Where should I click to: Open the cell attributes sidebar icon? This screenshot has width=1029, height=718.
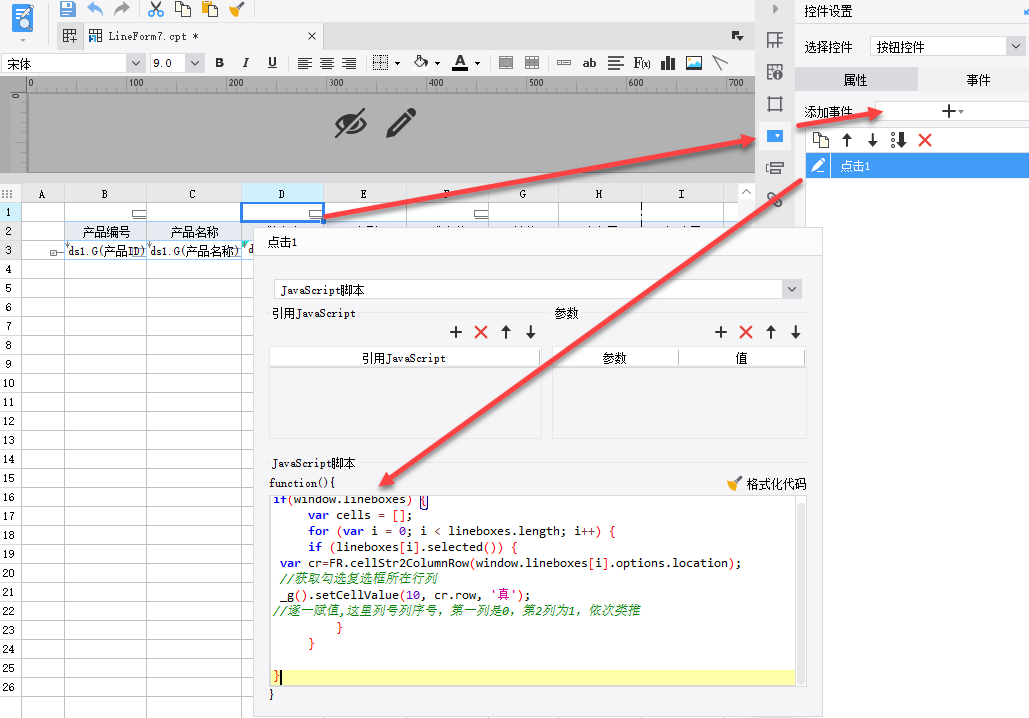(x=775, y=72)
